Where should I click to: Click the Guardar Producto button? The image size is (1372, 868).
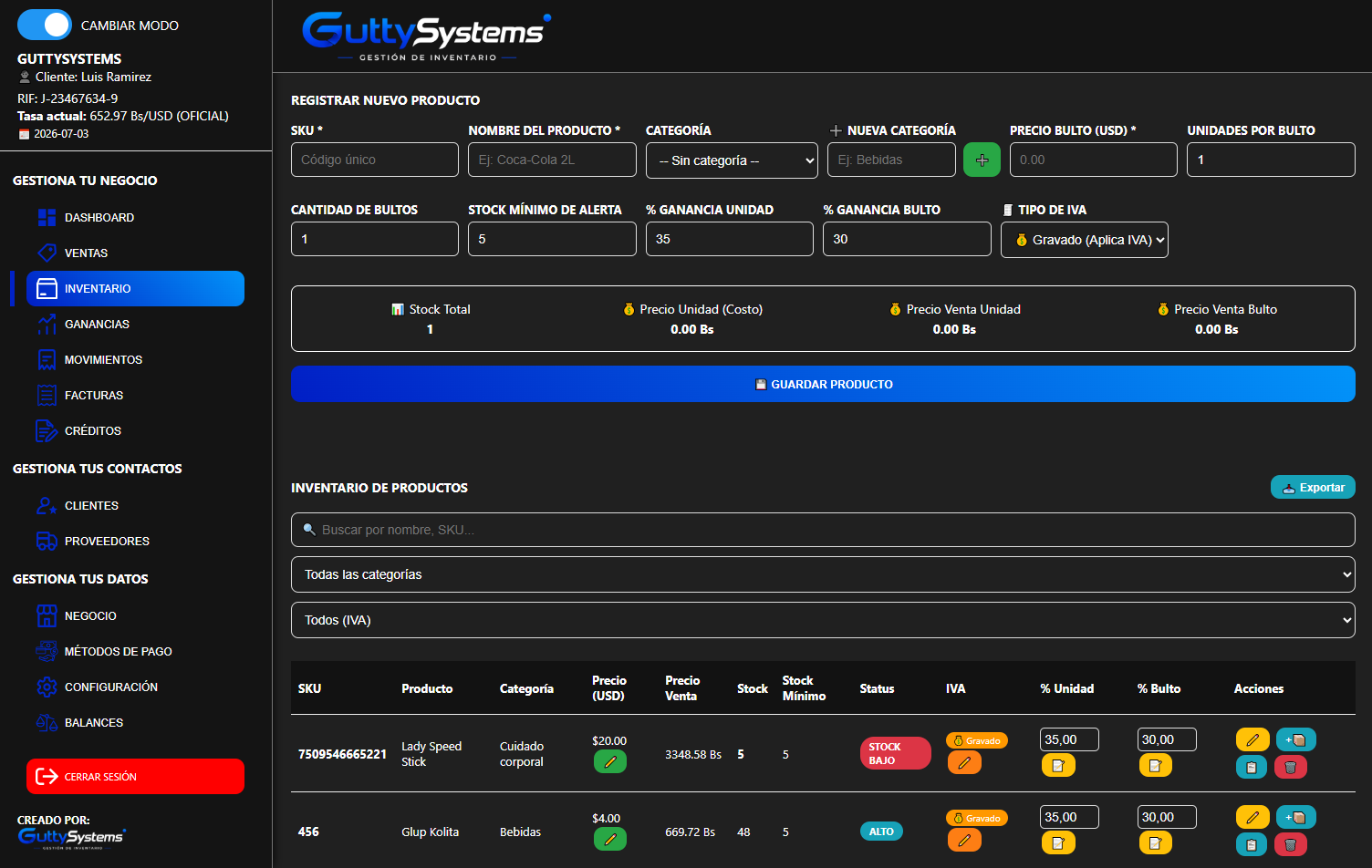[x=823, y=384]
